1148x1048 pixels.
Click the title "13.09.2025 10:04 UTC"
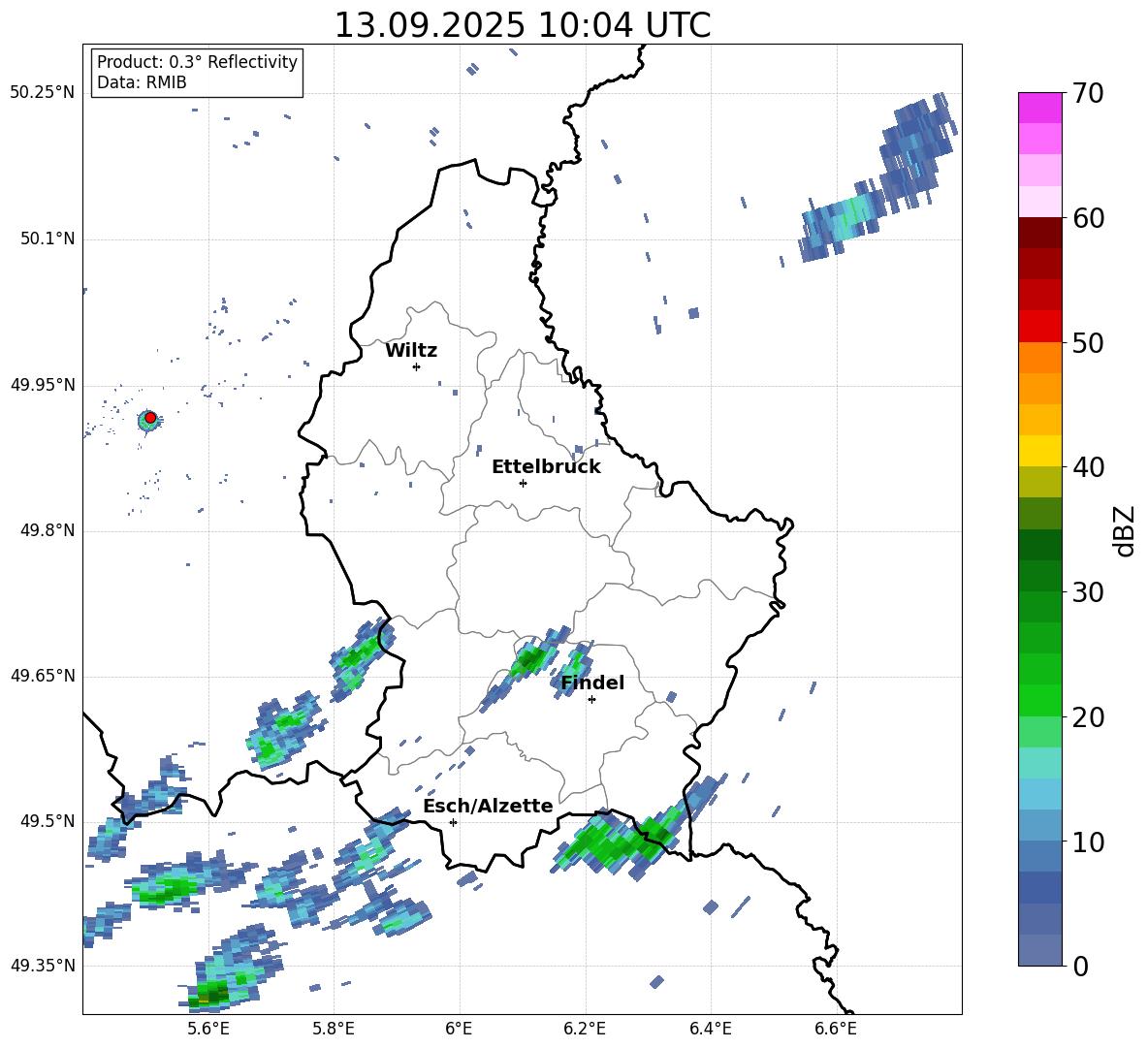522,25
